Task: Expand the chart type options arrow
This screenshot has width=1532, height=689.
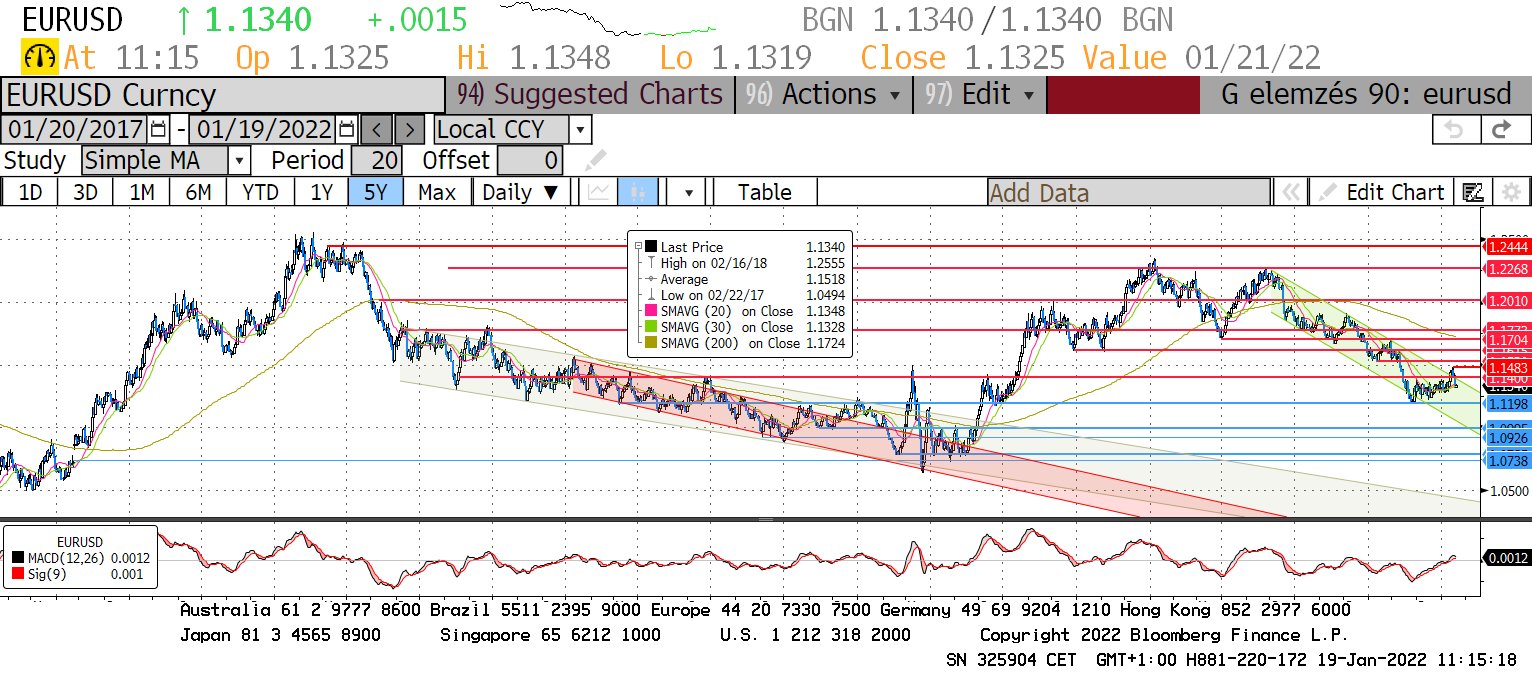Action: pyautogui.click(x=689, y=192)
